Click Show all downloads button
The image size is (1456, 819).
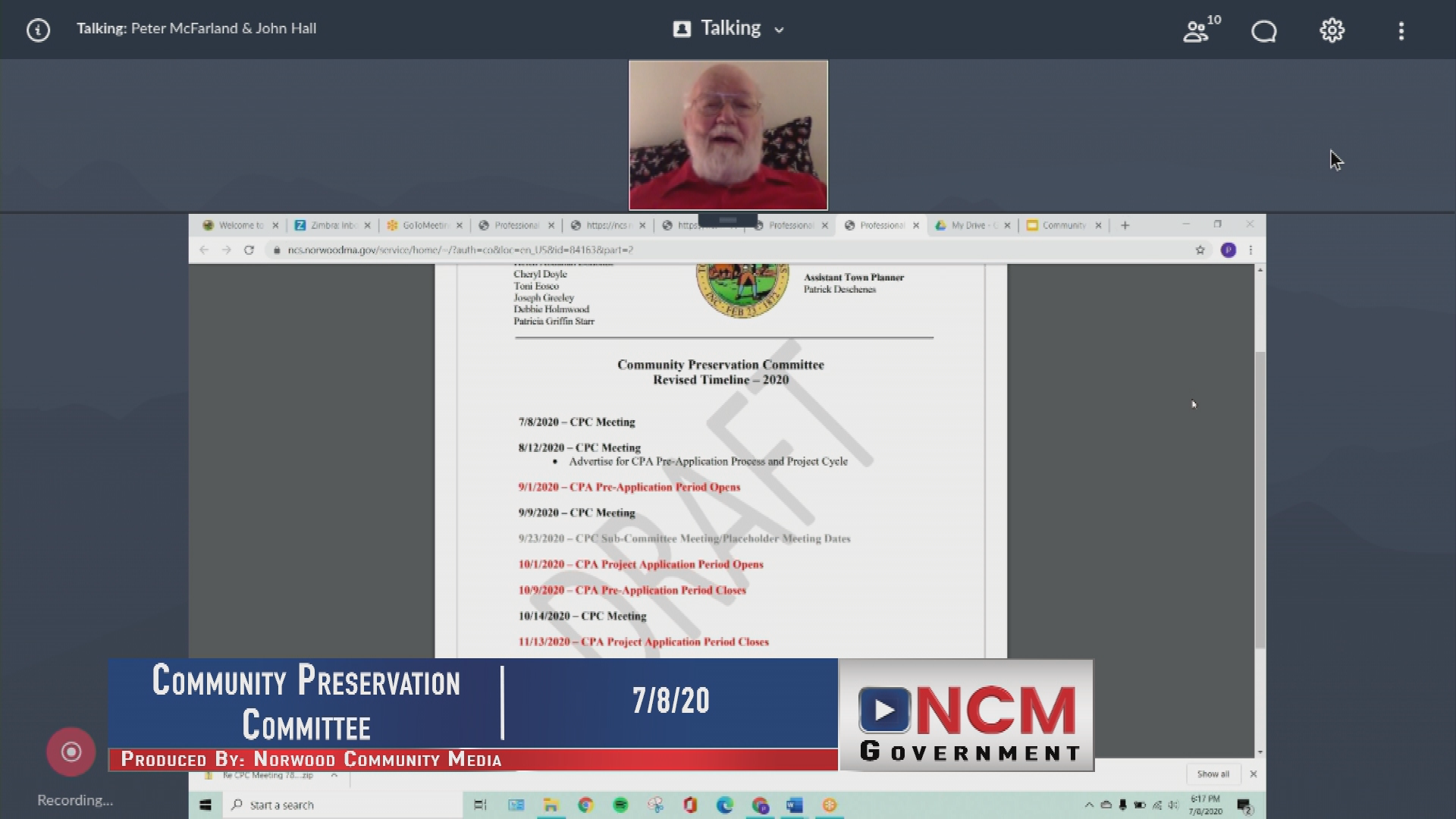pyautogui.click(x=1213, y=773)
